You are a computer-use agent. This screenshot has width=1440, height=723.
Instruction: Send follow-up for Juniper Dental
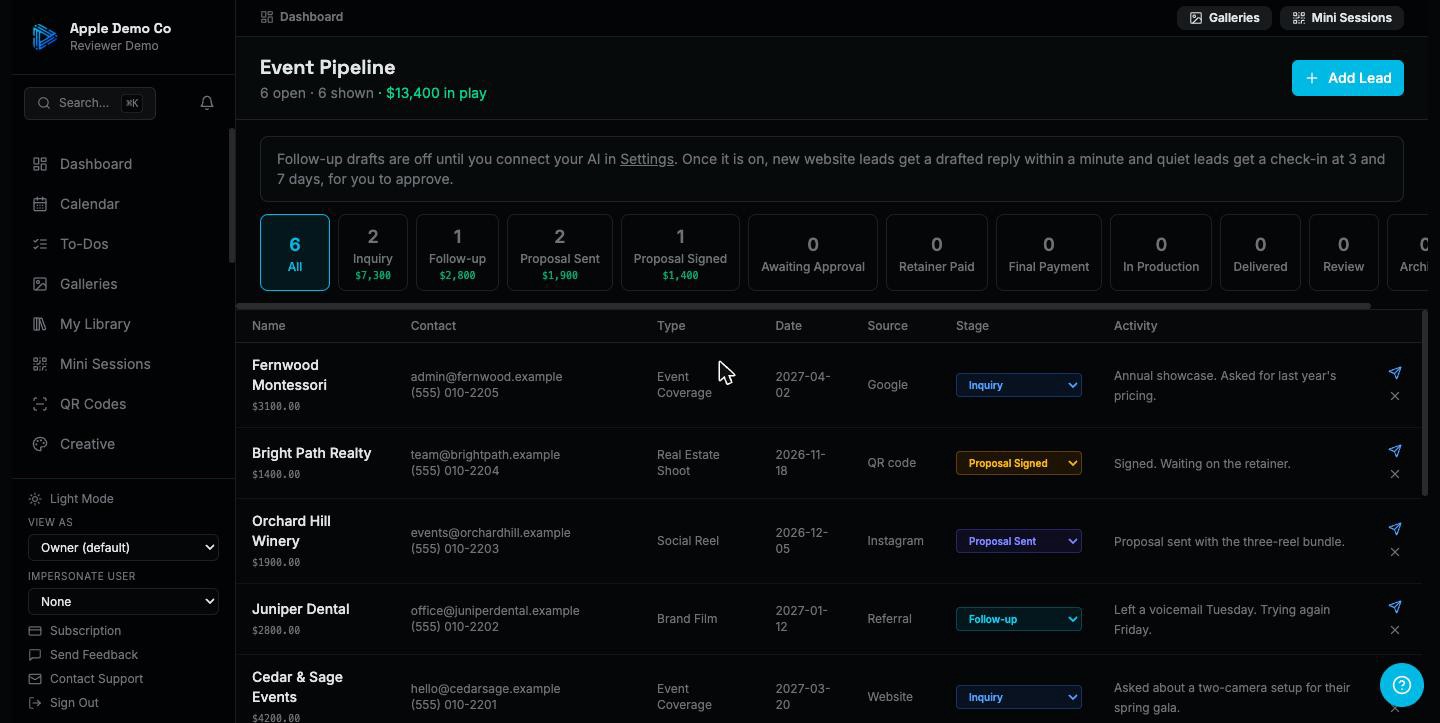1395,607
